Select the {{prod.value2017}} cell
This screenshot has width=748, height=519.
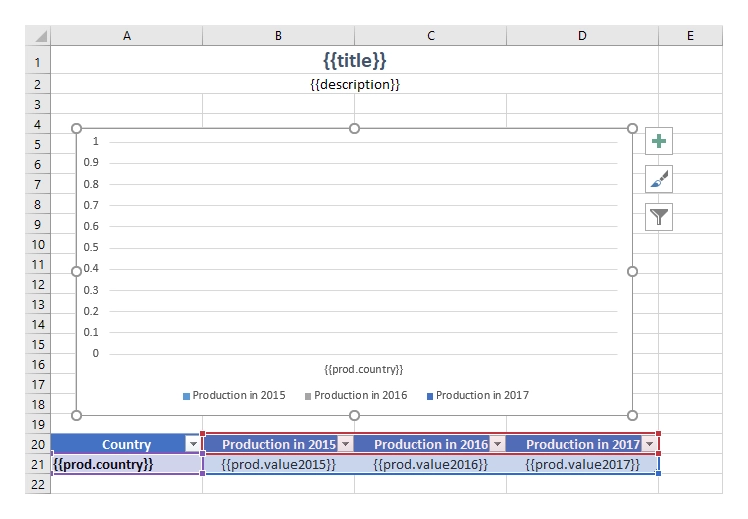pos(582,464)
